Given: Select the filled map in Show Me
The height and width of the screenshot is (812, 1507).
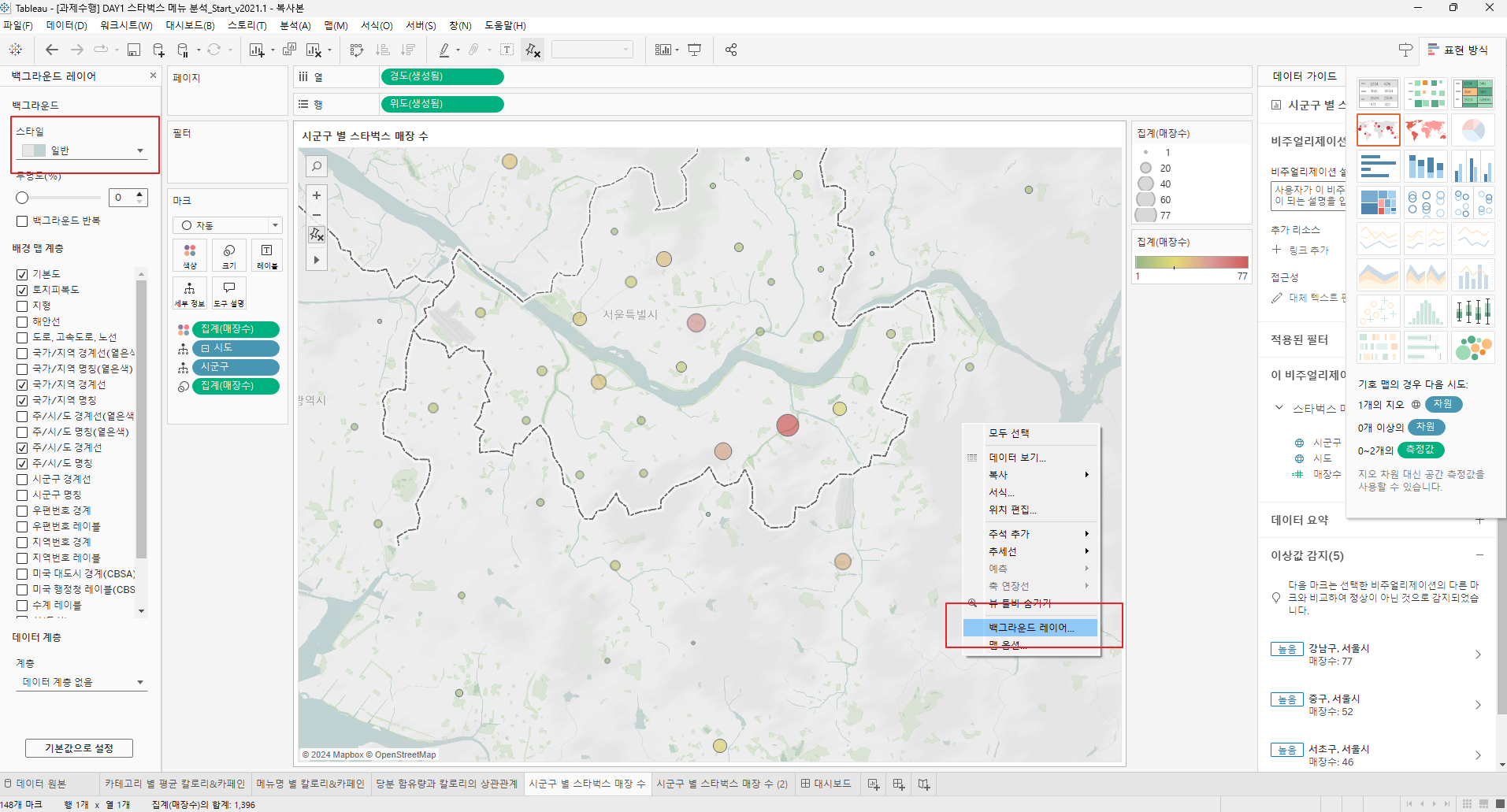Looking at the screenshot, I should click(1426, 129).
